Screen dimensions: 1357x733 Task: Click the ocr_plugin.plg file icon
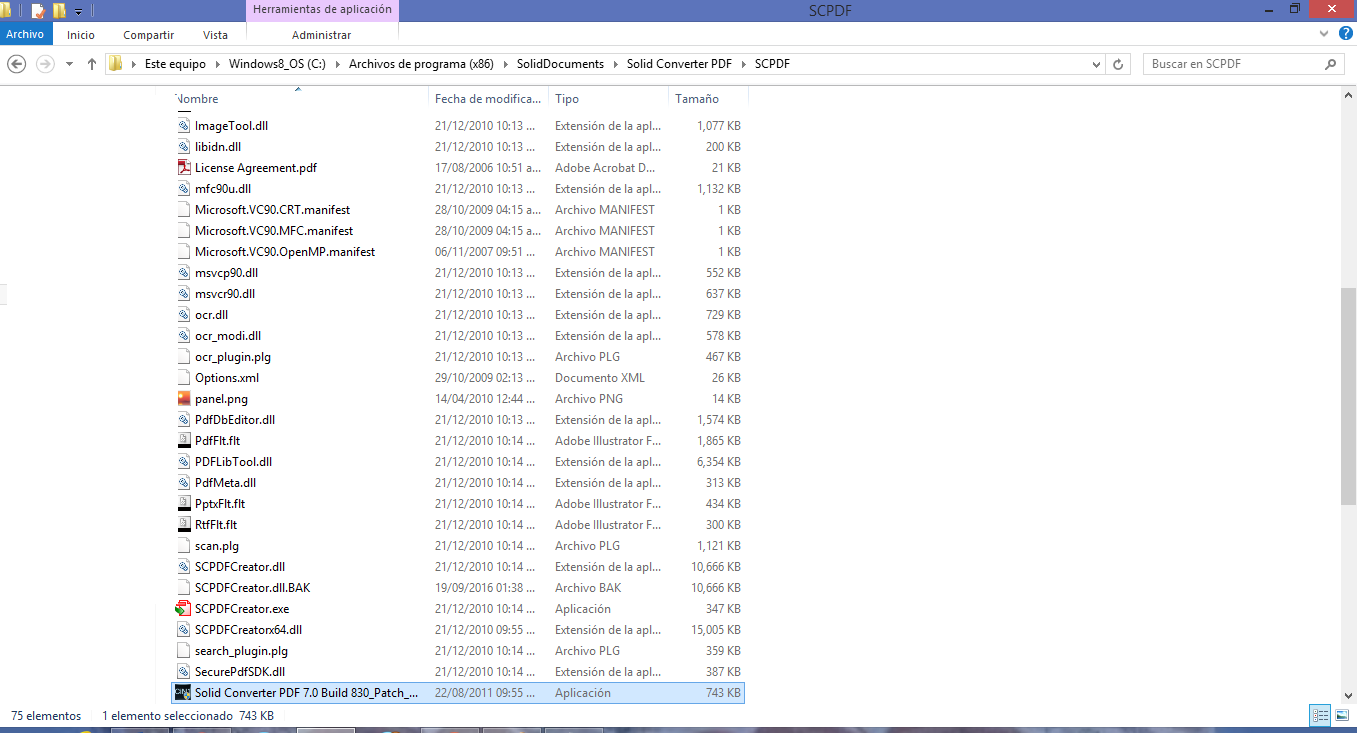point(183,357)
